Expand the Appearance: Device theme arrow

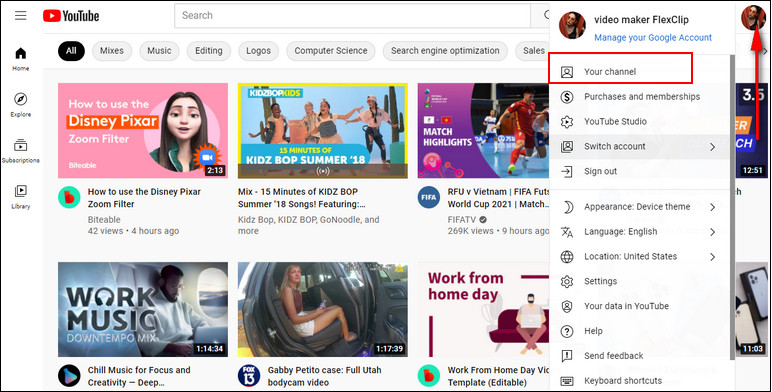point(712,207)
